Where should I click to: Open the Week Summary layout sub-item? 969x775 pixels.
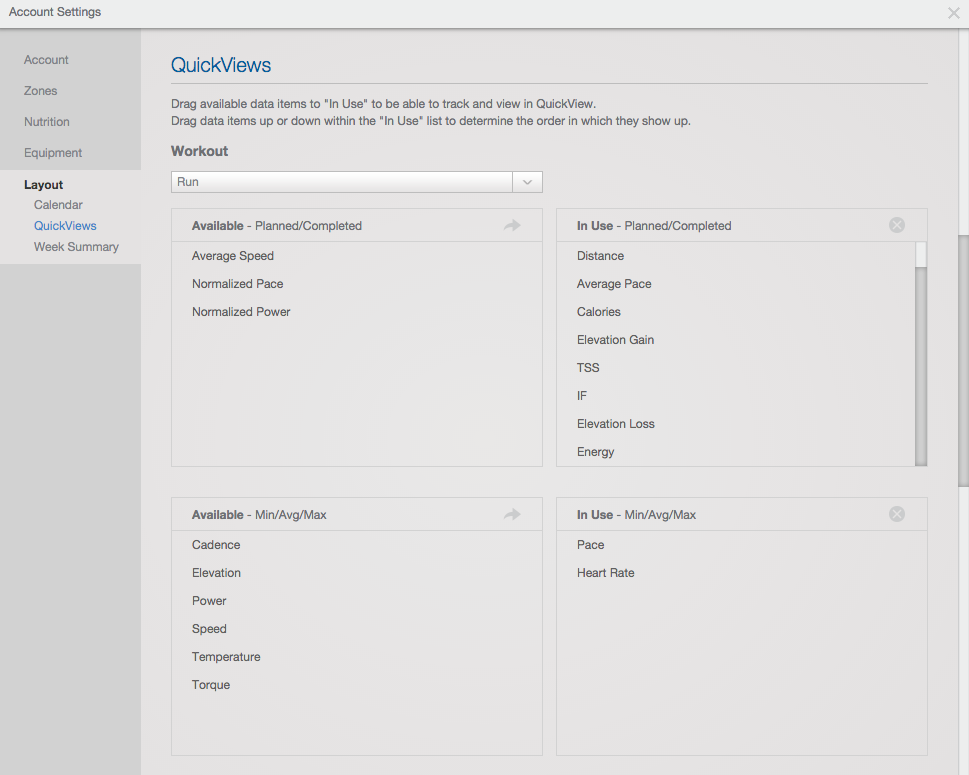pos(76,247)
